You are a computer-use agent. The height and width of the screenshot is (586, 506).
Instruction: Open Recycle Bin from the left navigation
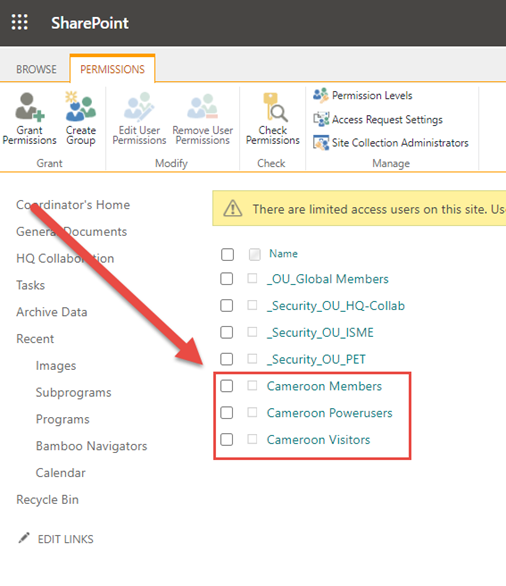(47, 499)
